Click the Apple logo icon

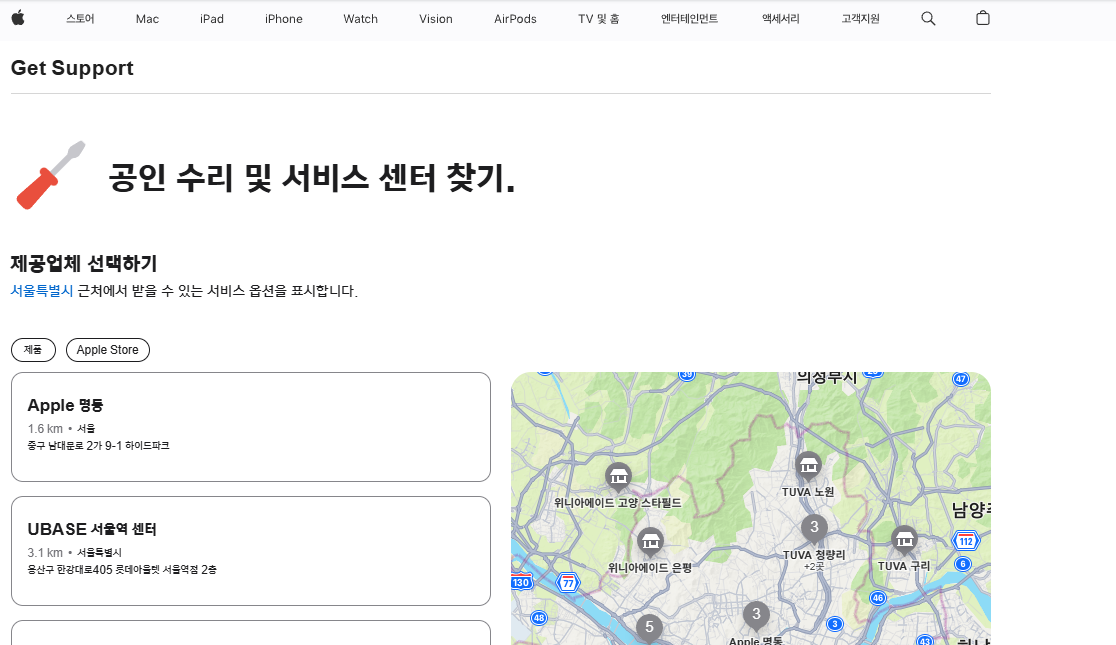[x=18, y=19]
